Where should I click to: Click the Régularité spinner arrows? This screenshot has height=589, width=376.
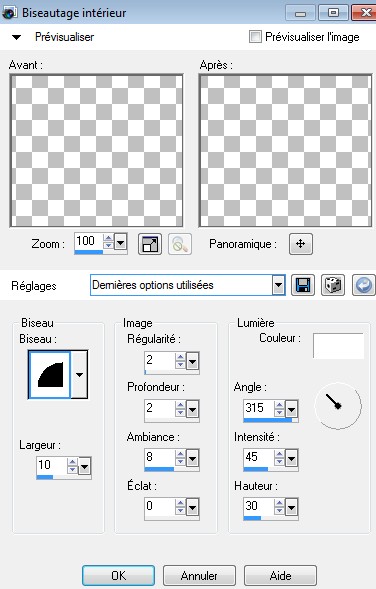[180, 361]
